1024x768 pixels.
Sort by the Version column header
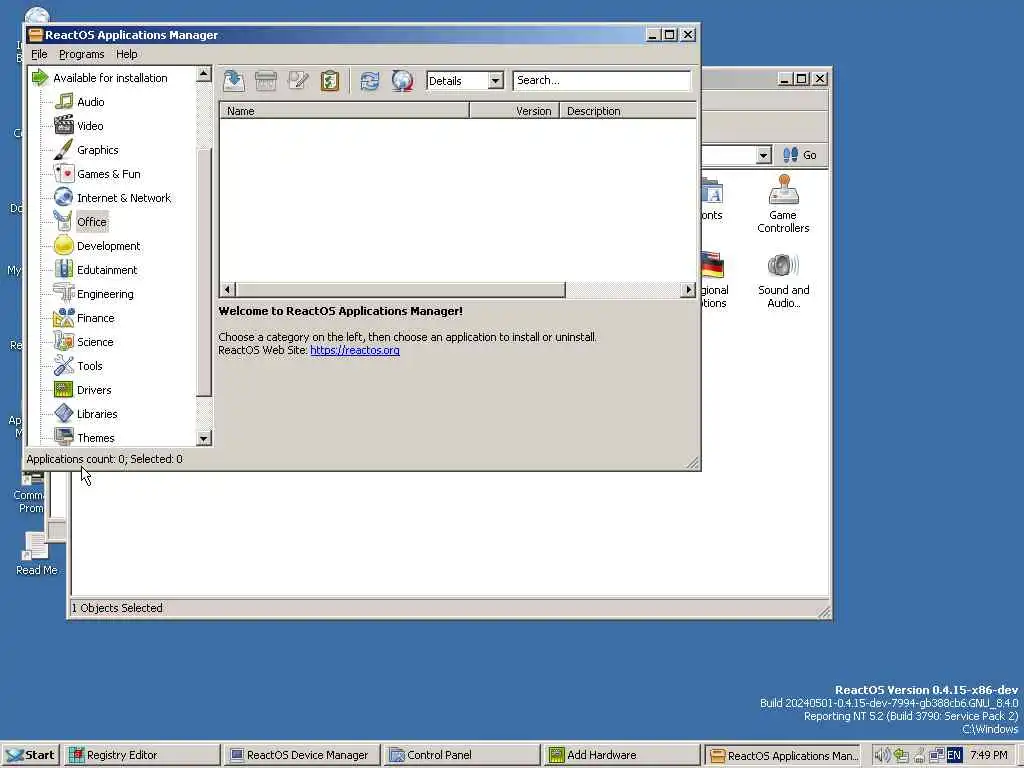point(515,111)
